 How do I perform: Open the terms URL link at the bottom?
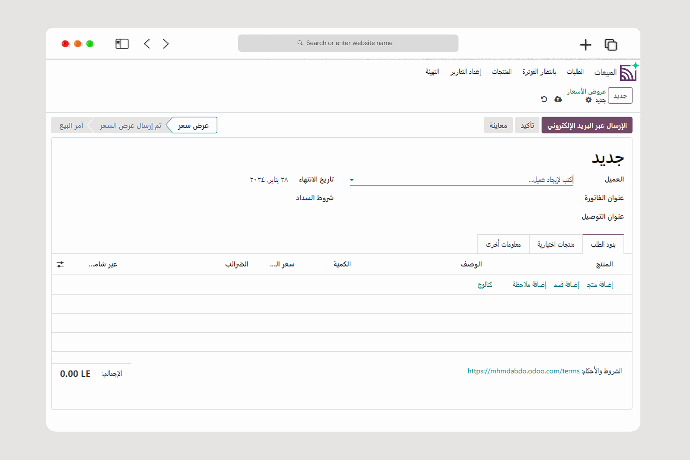[523, 371]
